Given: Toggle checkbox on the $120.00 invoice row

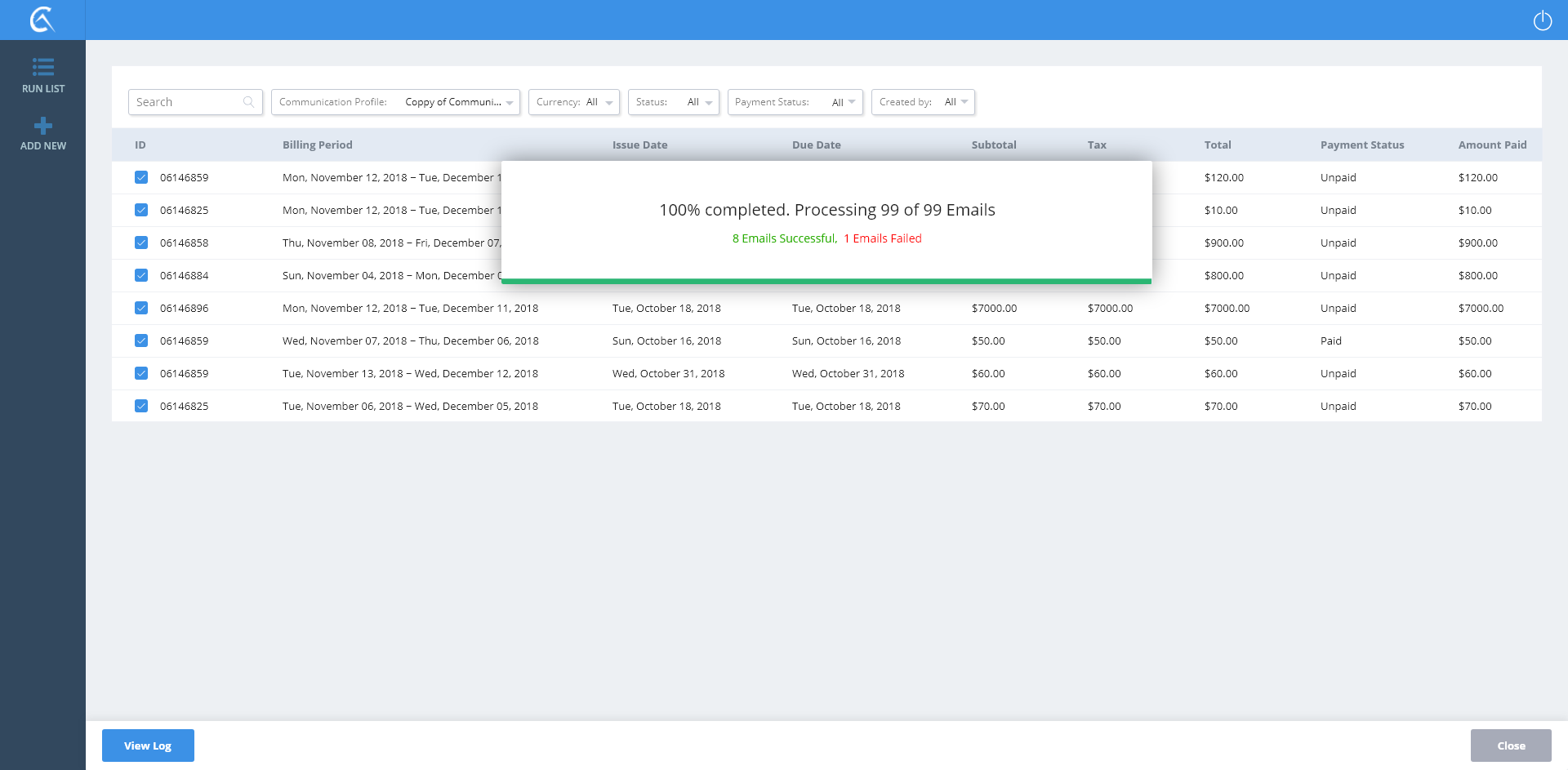Looking at the screenshot, I should (x=141, y=177).
